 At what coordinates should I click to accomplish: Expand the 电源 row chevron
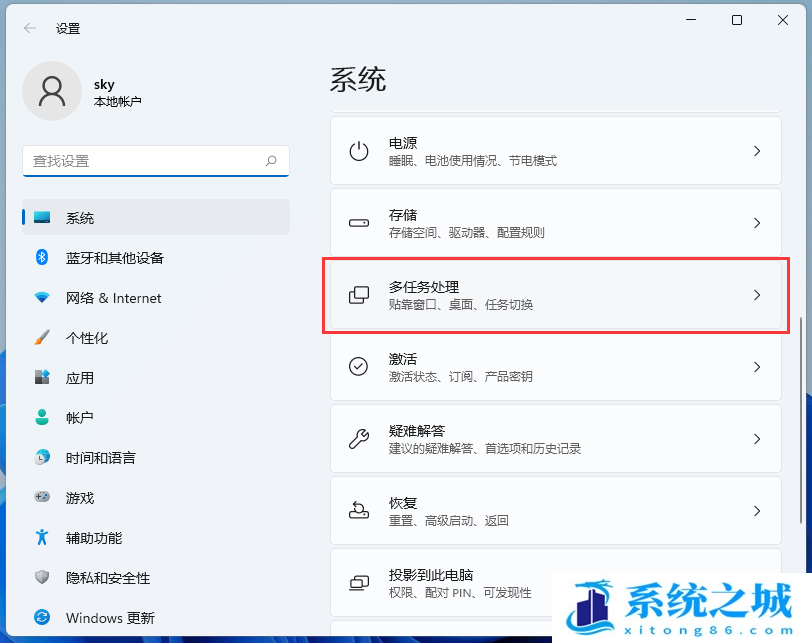coord(757,150)
